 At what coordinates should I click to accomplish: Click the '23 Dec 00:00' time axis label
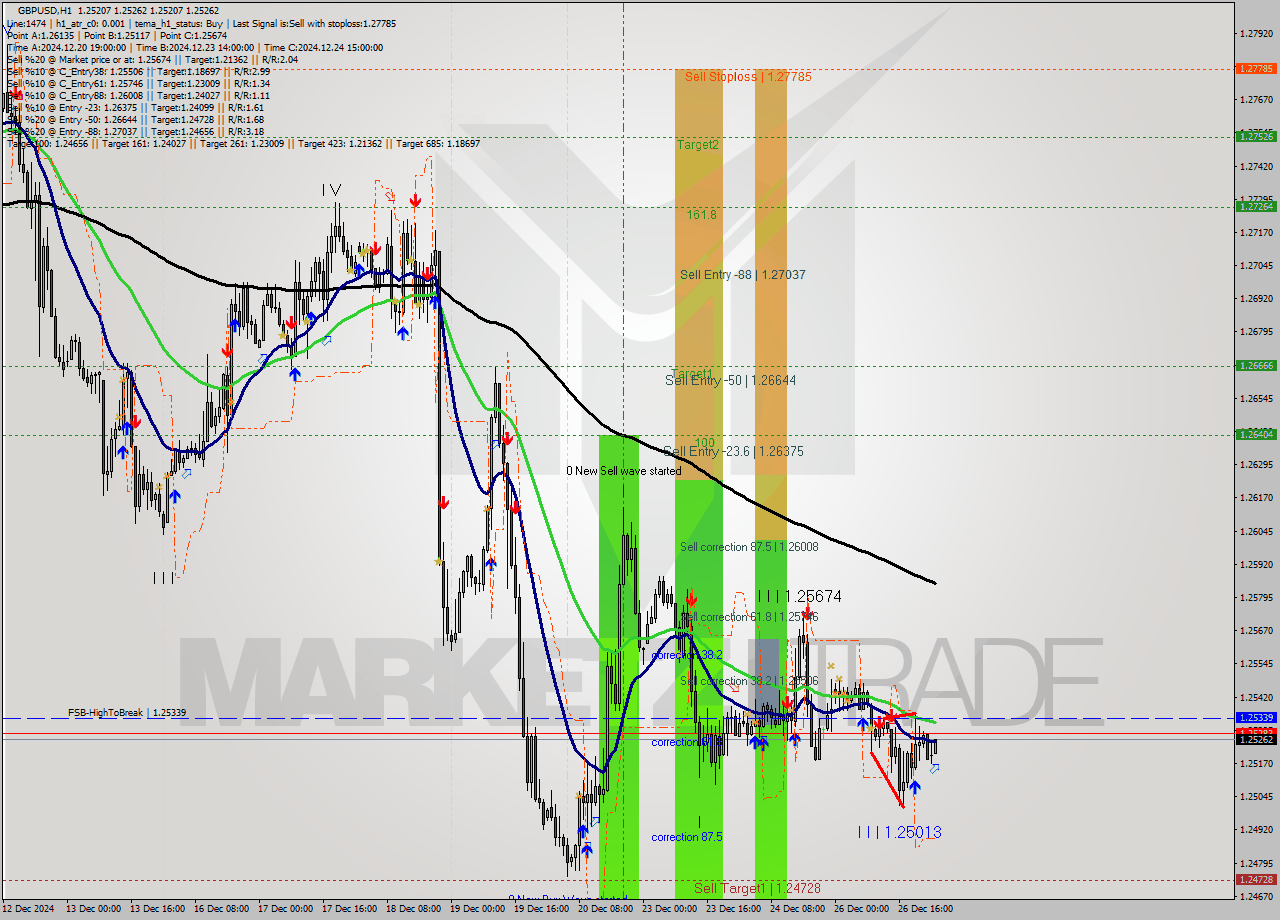point(669,909)
